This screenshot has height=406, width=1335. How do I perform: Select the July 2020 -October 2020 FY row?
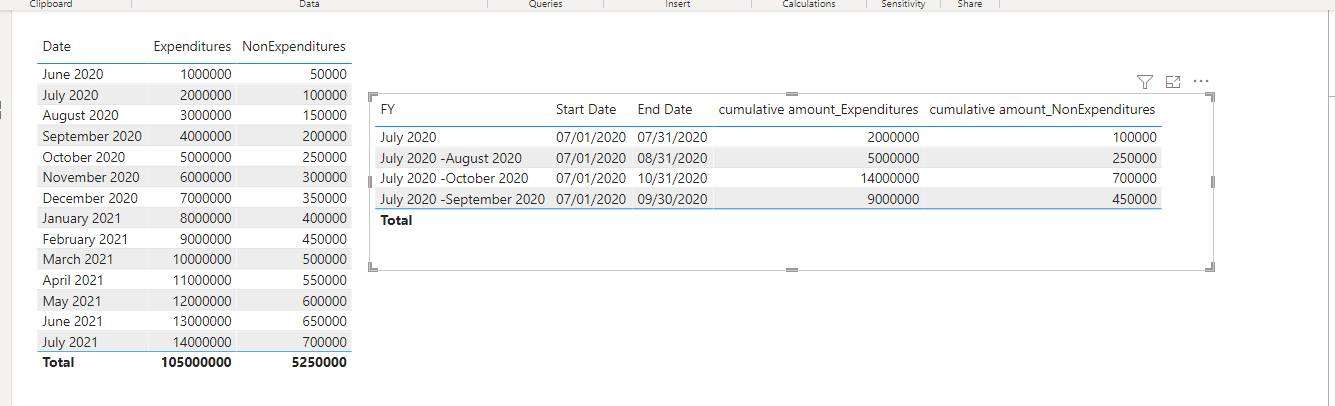coord(768,178)
